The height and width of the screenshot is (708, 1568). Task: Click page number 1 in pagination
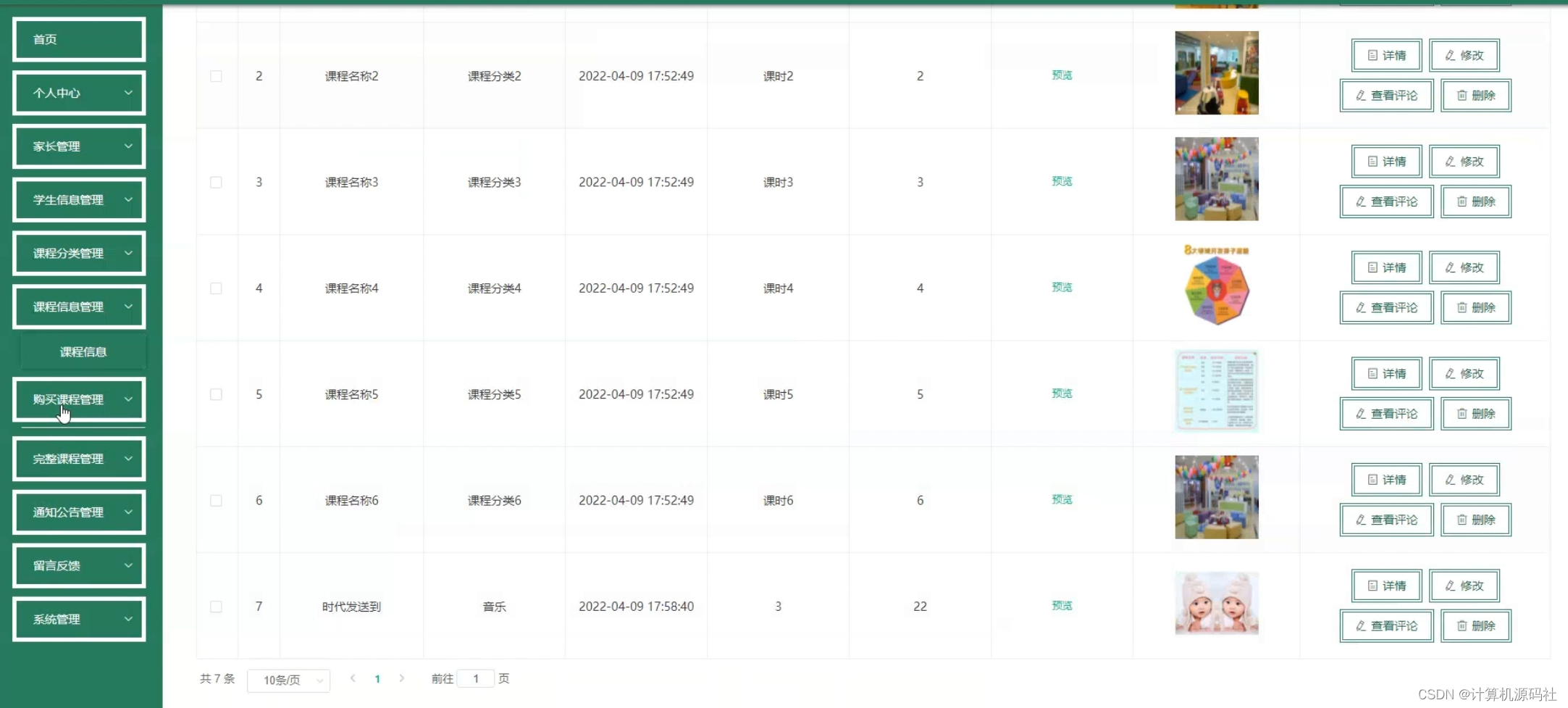tap(377, 678)
